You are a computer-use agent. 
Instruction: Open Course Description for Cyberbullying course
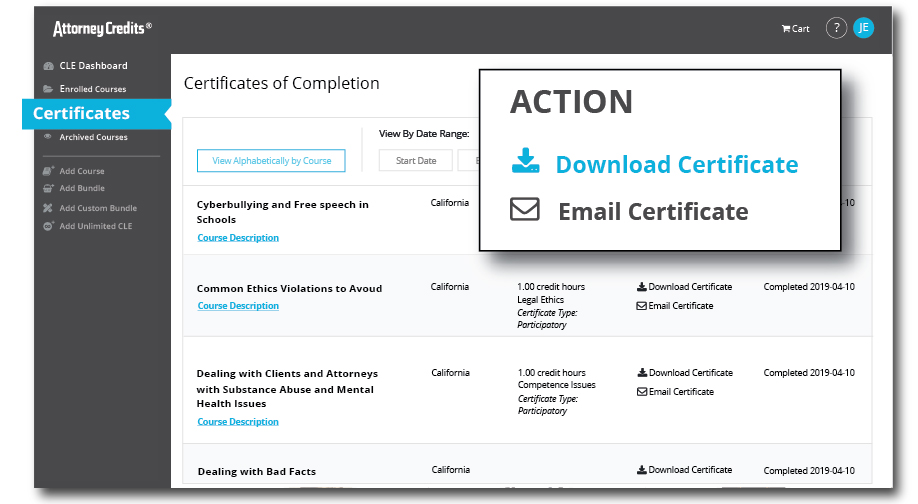(x=238, y=238)
